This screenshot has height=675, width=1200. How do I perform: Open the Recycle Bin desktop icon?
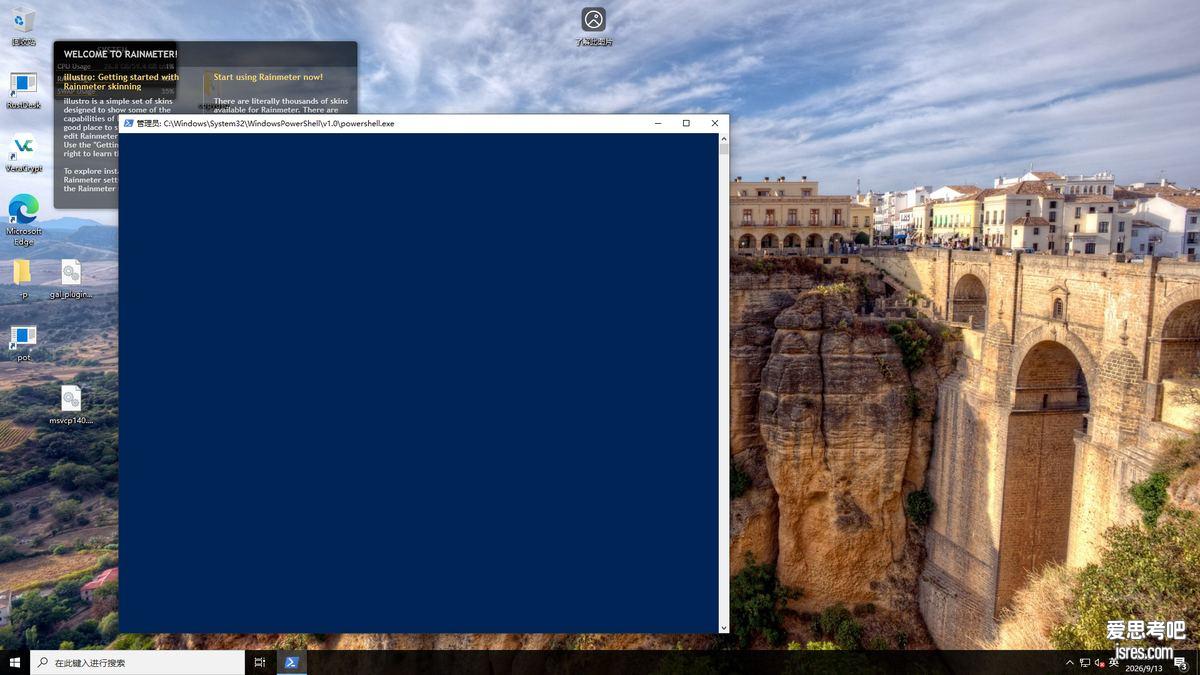coord(23,25)
